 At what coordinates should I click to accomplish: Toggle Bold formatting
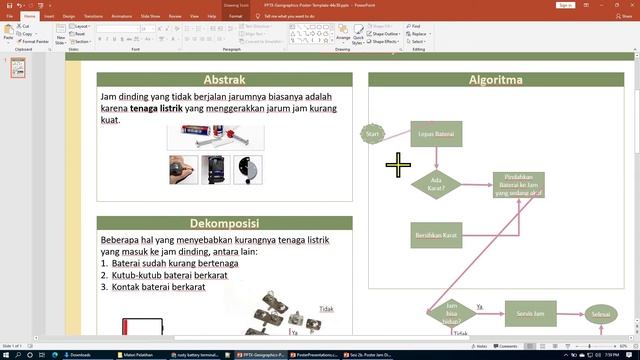[100, 39]
